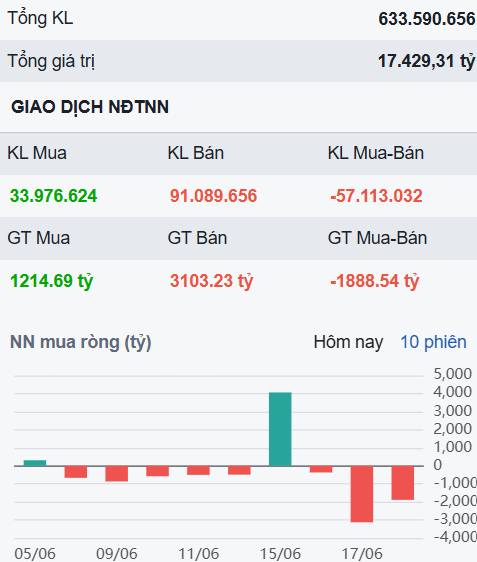Click the Tổng giá trị label

(51, 61)
